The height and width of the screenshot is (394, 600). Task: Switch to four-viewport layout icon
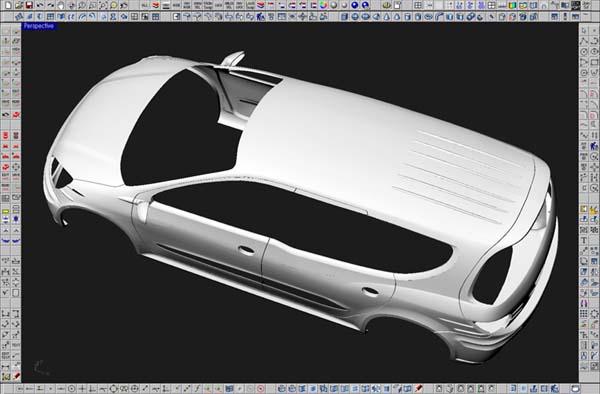(418, 5)
